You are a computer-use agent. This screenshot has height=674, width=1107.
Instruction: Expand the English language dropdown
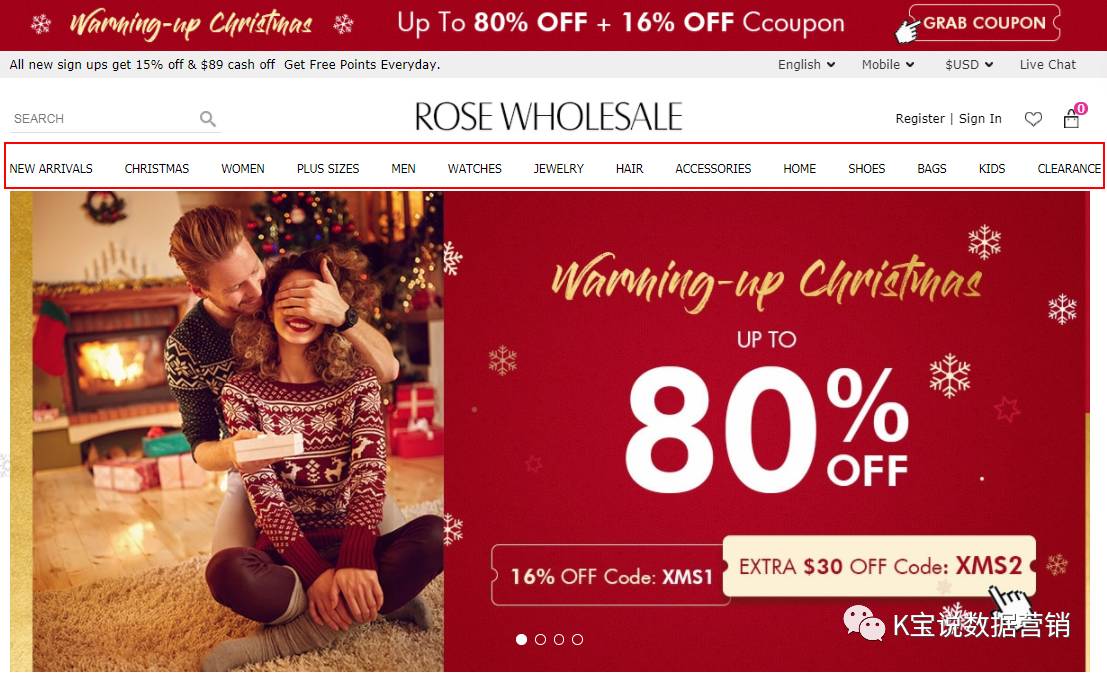(806, 64)
